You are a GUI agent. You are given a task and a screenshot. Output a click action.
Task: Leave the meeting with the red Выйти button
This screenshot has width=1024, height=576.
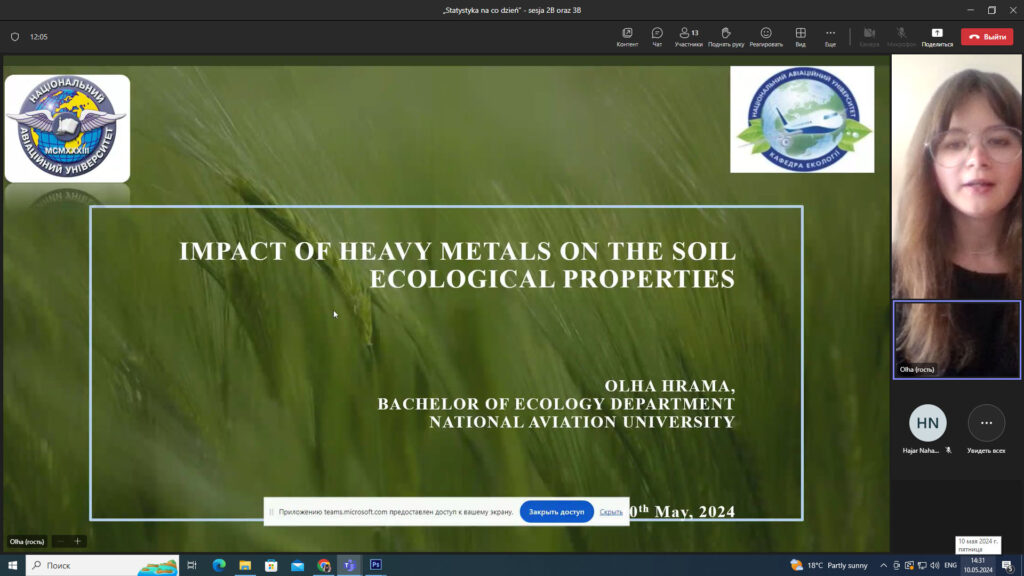[986, 36]
